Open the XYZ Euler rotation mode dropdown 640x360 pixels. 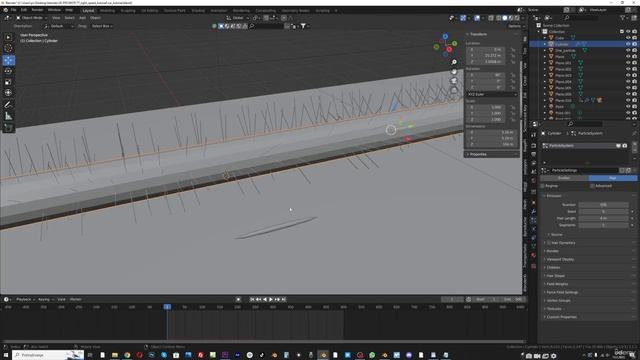tap(491, 94)
